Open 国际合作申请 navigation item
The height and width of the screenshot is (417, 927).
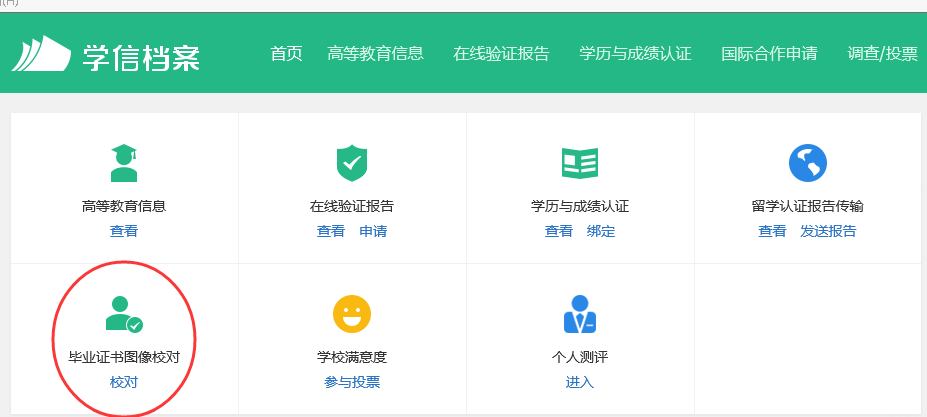[x=769, y=54]
